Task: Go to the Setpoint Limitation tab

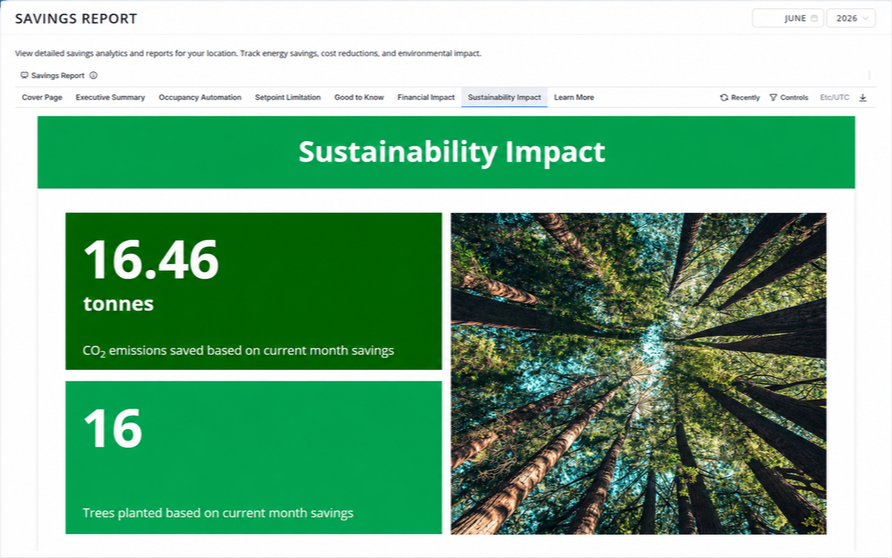Action: pos(288,97)
